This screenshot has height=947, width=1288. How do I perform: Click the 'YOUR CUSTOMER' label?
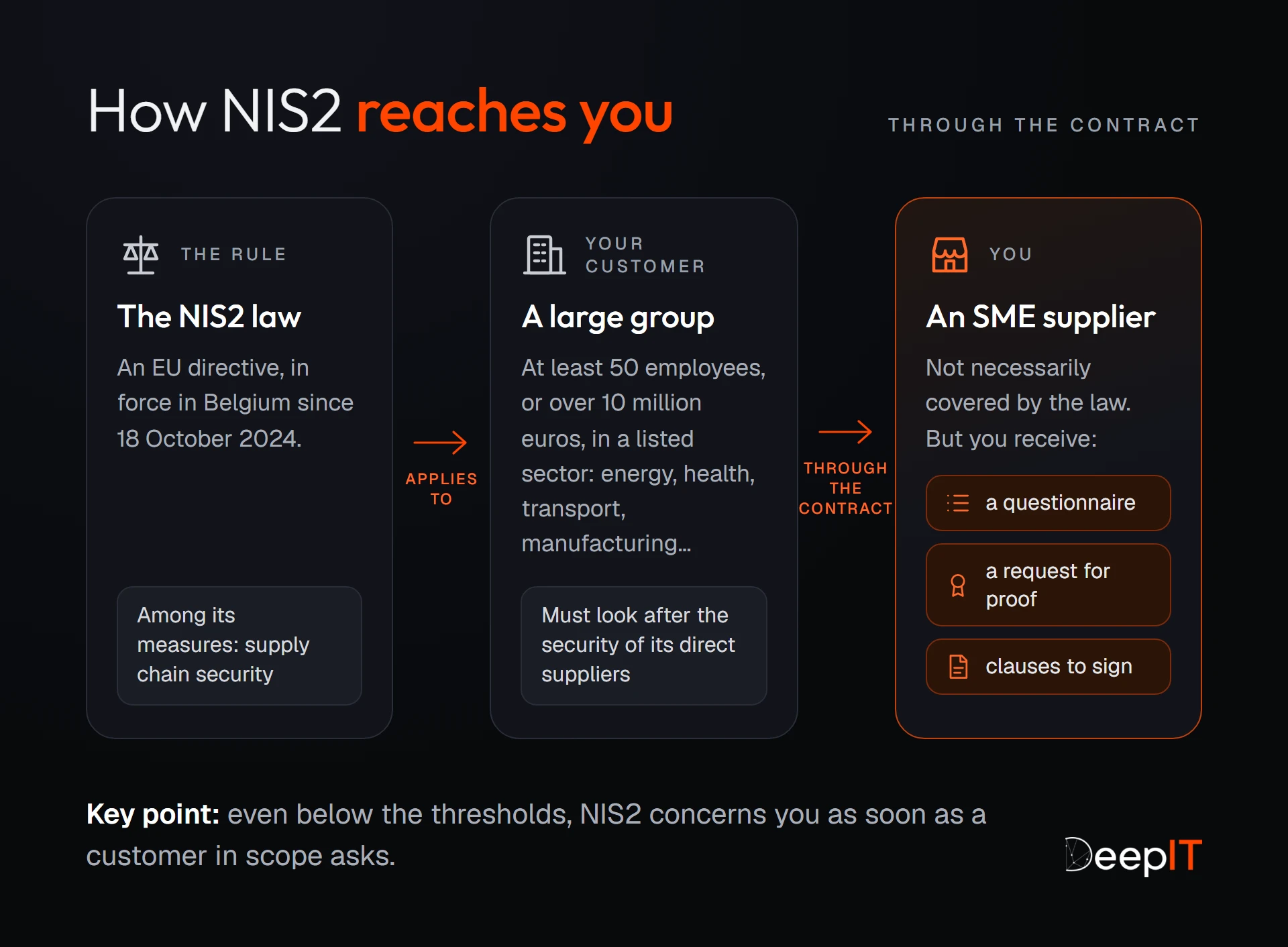645,255
